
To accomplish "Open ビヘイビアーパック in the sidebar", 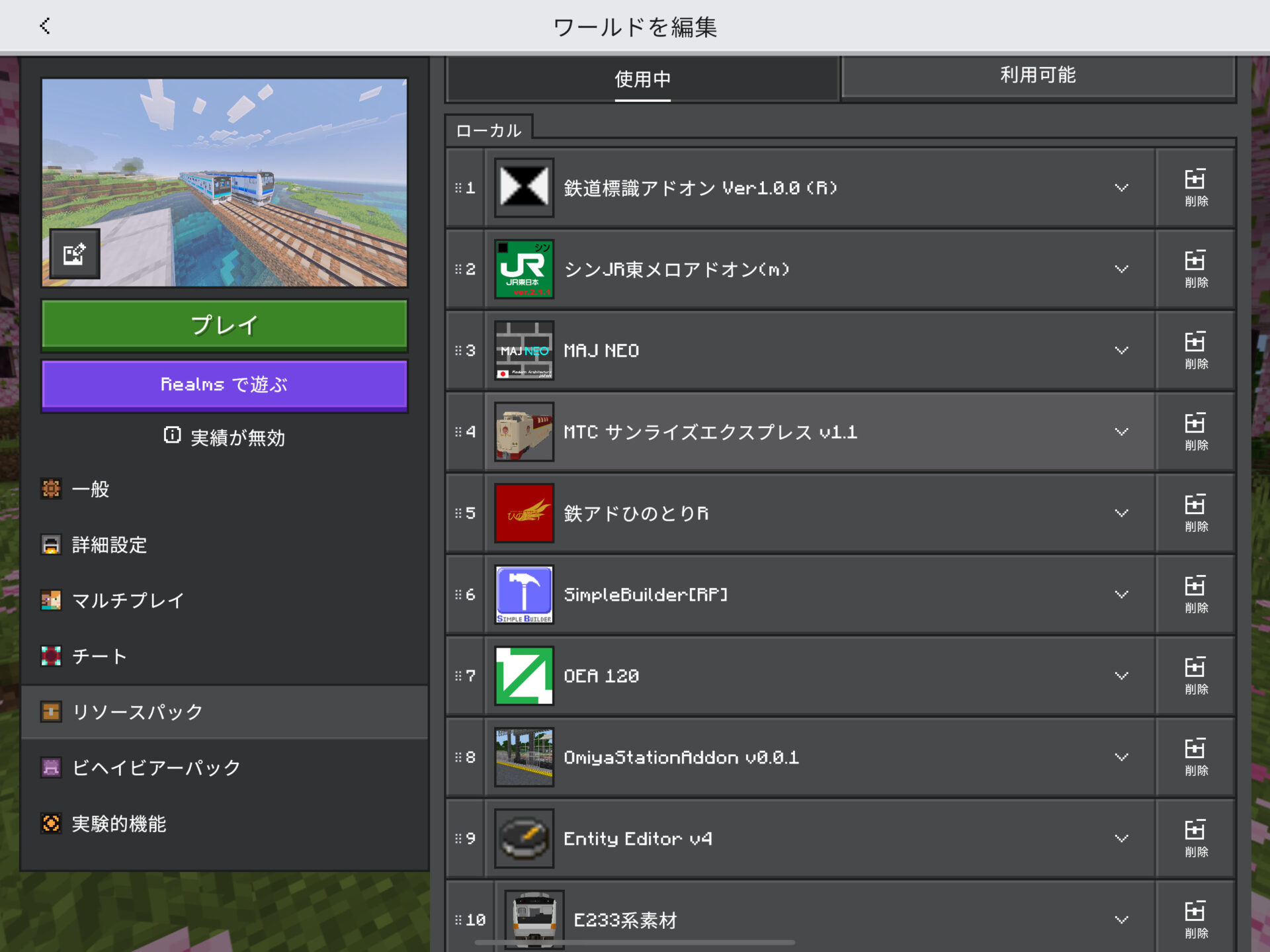I will 156,767.
